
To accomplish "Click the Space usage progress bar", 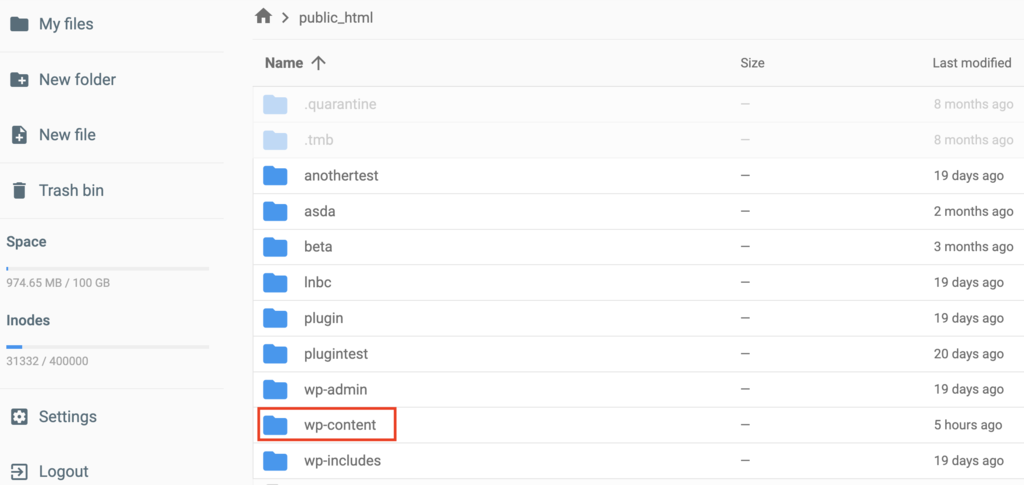I will pos(107,268).
